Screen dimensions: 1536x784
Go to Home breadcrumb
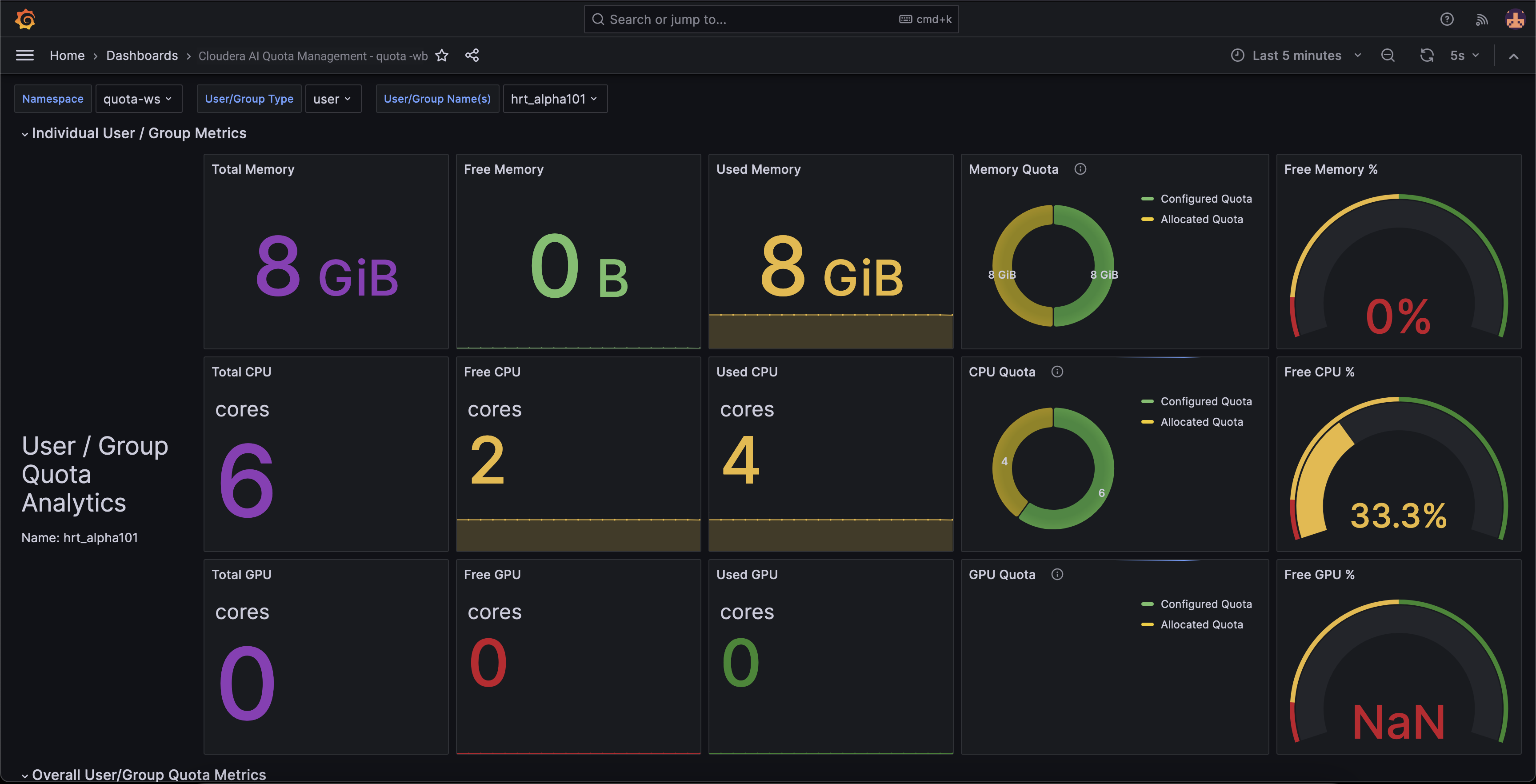[x=67, y=56]
